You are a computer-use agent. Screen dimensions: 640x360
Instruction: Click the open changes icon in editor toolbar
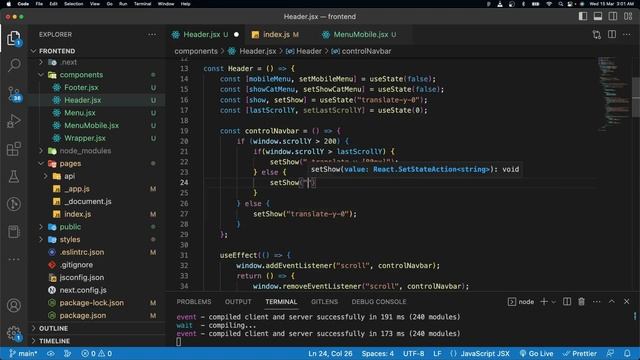tap(597, 35)
